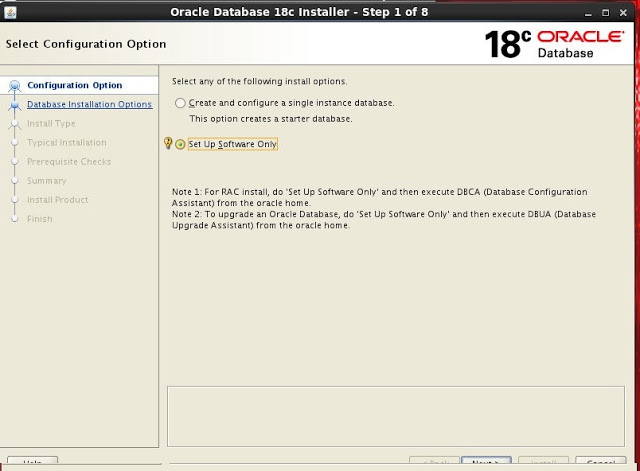Screen dimensions: 640x471
Task: Select Configuration Option label in the steps list
Action: click(x=74, y=85)
